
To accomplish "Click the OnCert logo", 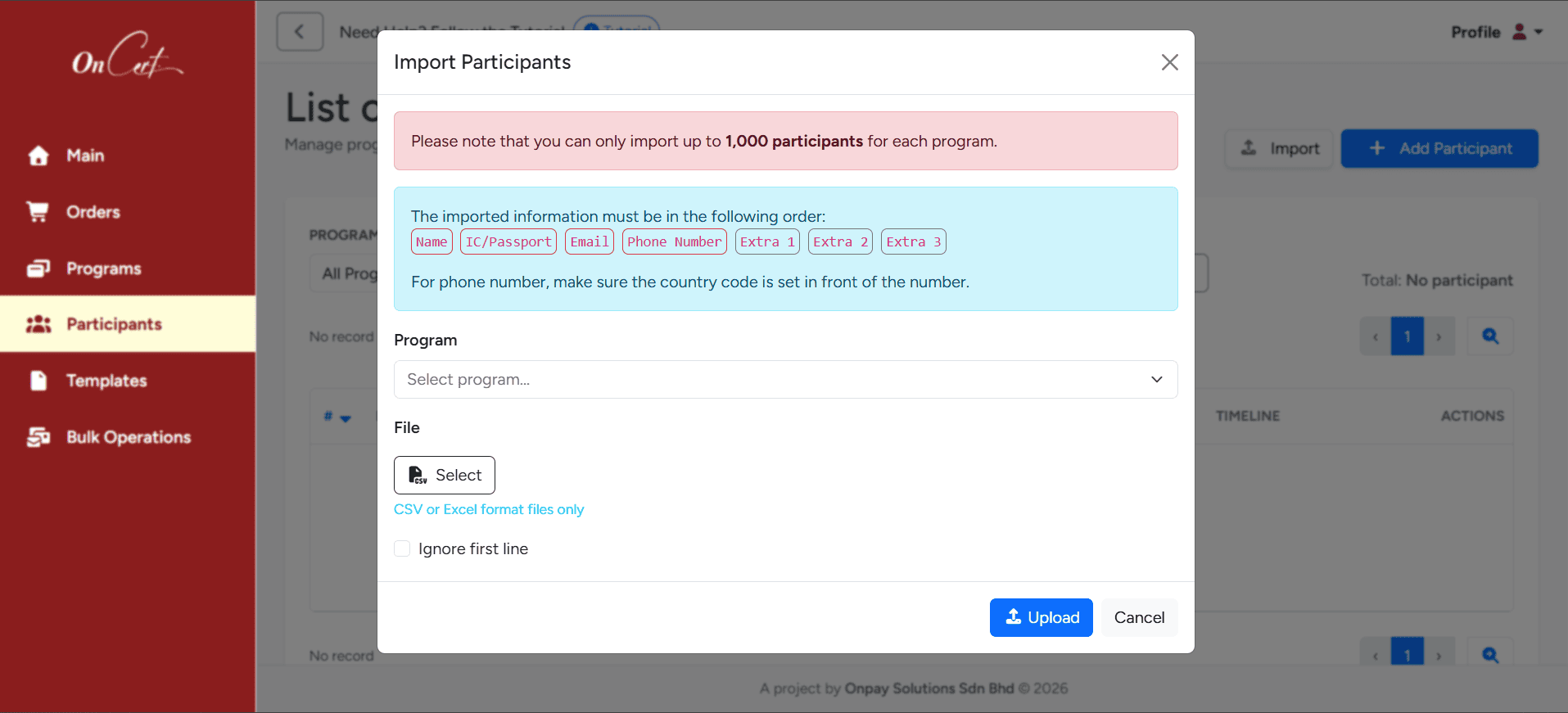I will tap(128, 56).
